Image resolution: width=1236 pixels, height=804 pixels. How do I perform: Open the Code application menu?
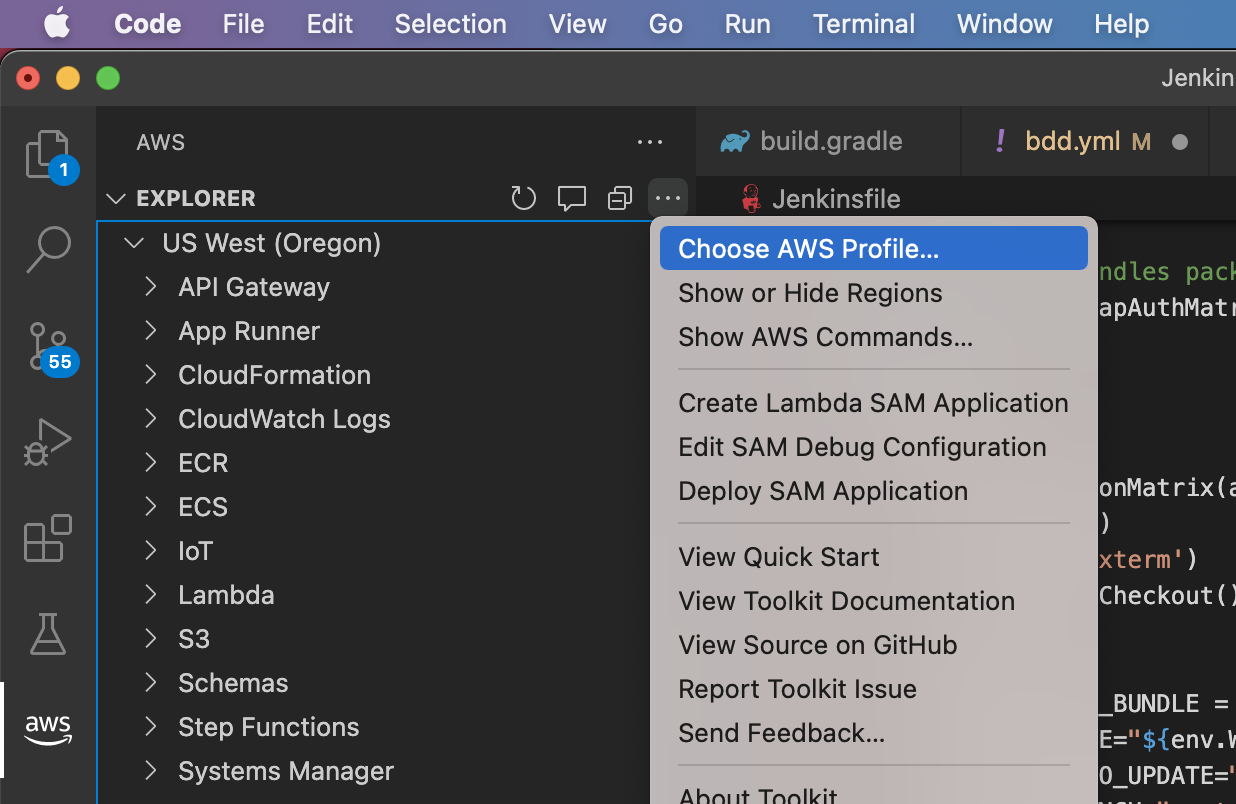(148, 24)
